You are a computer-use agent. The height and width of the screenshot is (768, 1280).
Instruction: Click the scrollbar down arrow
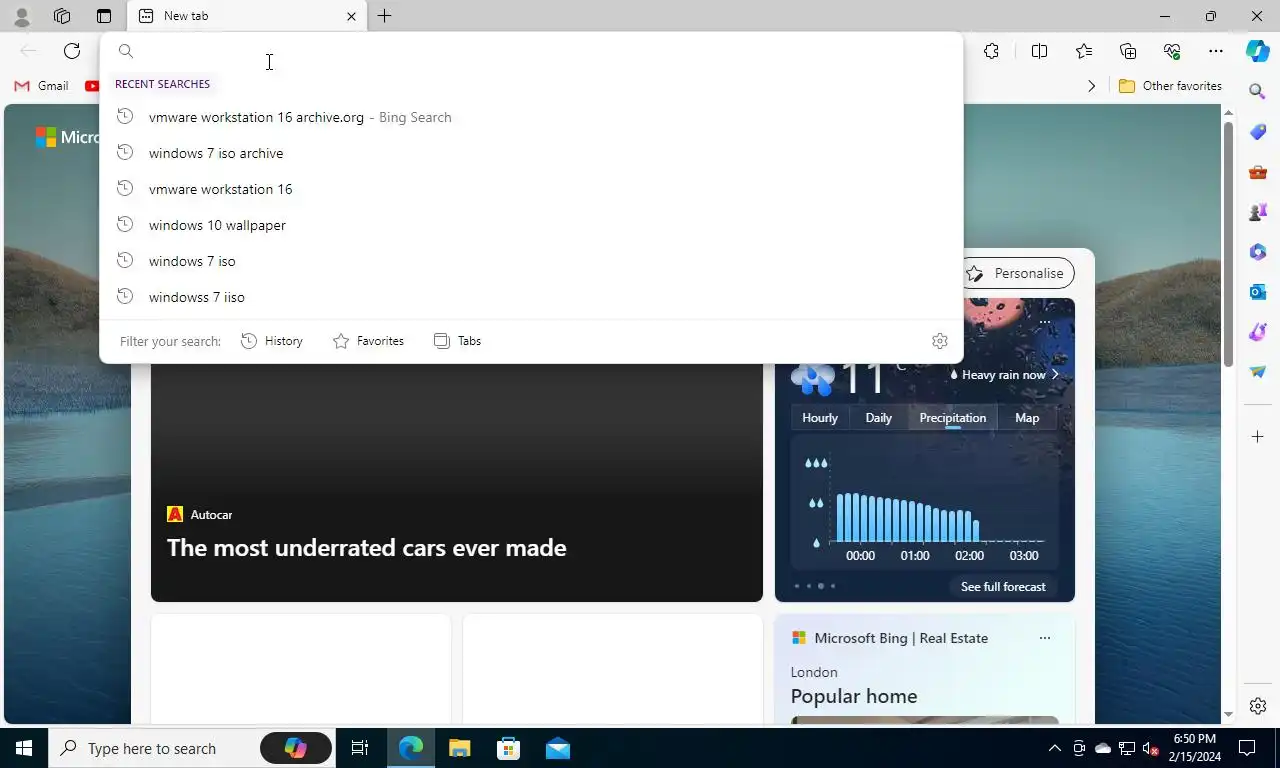pos(1229,715)
